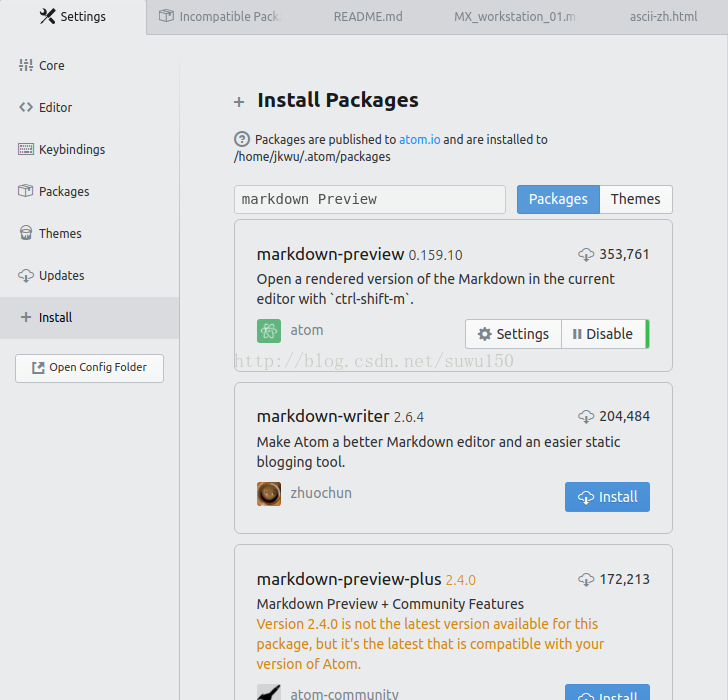Click the markdown-preview download count icon
Screen dimensions: 728x700
[x=586, y=254]
